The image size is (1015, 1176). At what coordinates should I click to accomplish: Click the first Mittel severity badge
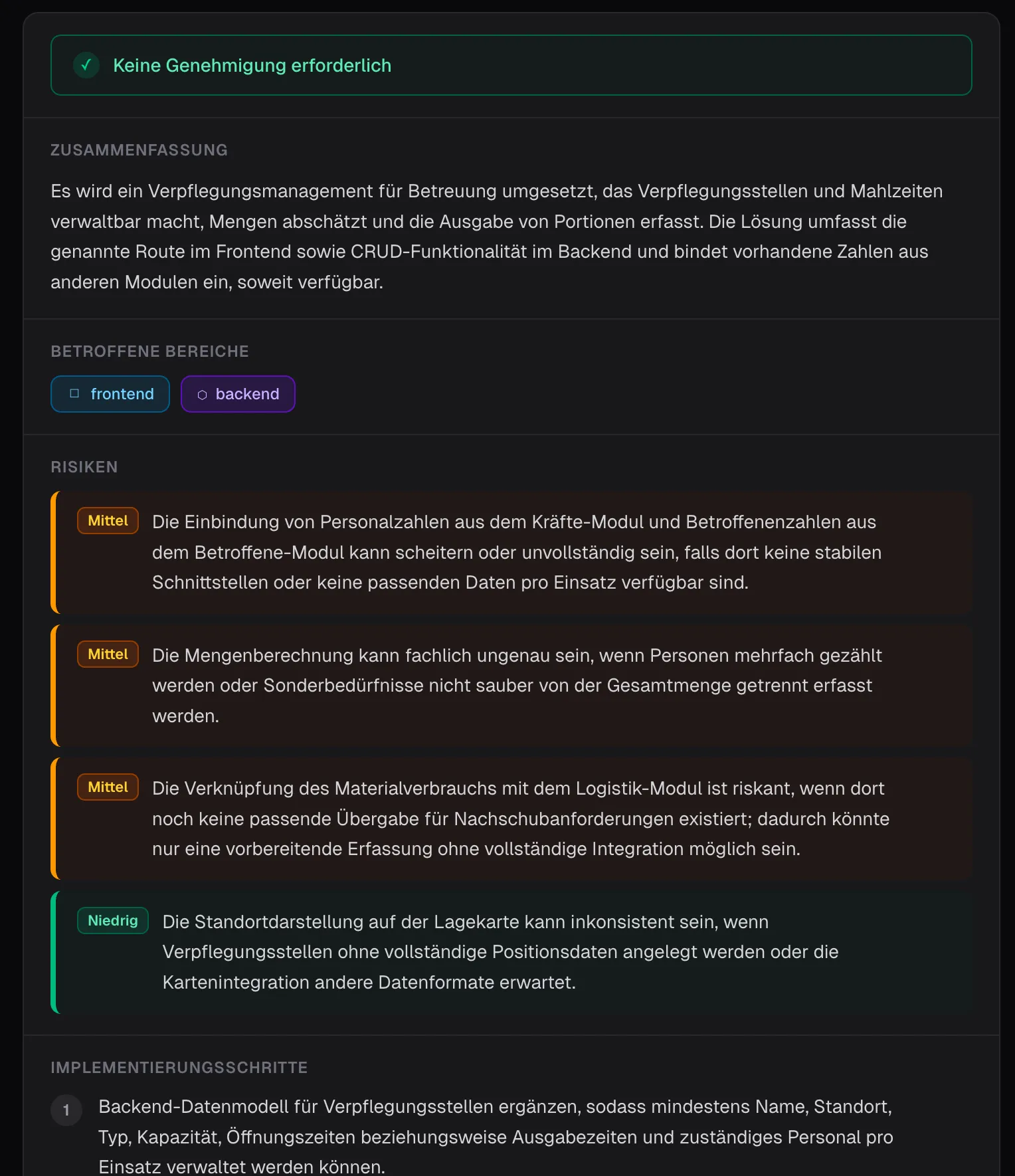[107, 521]
